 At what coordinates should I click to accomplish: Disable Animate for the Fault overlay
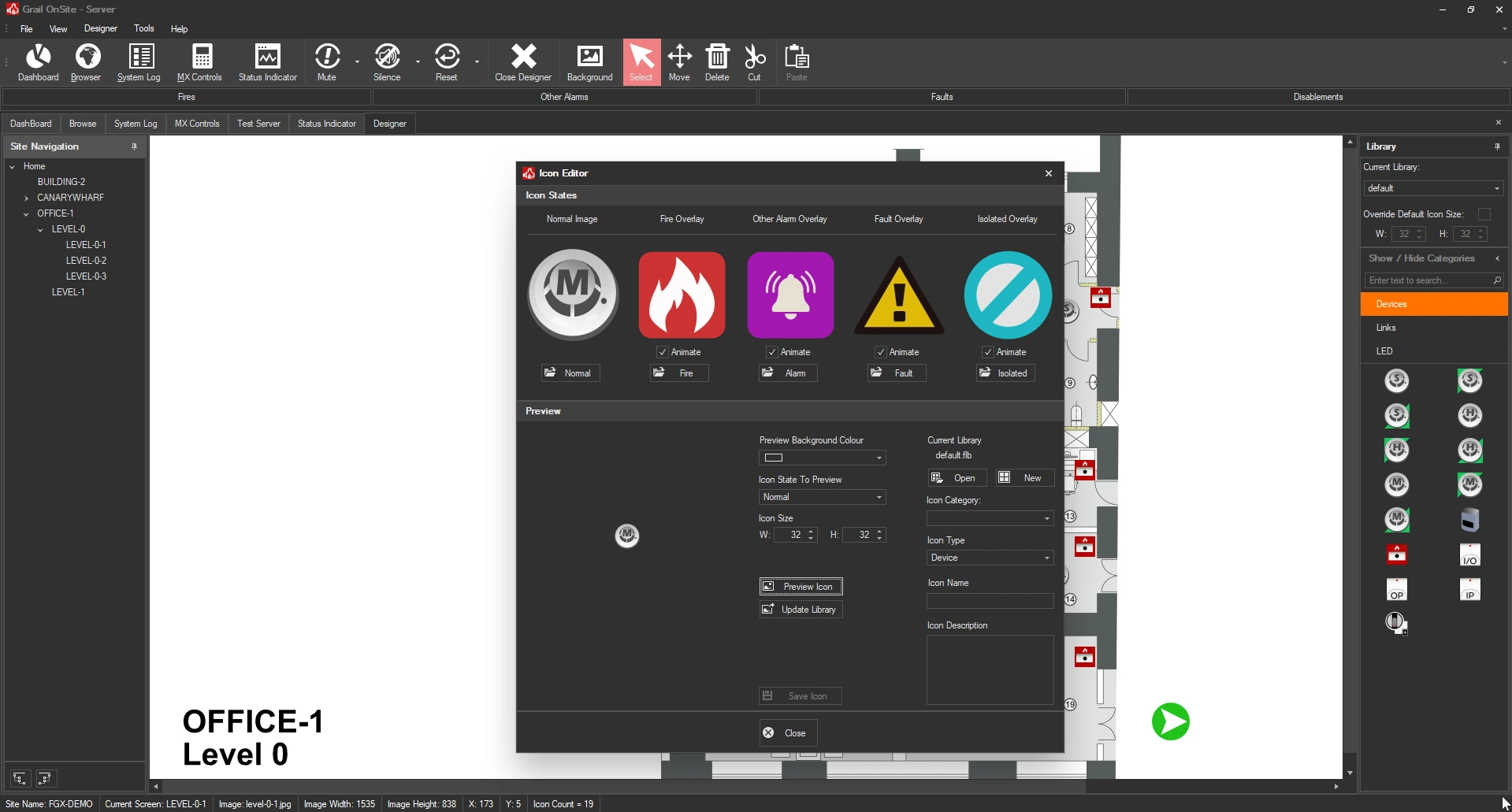[x=879, y=352]
